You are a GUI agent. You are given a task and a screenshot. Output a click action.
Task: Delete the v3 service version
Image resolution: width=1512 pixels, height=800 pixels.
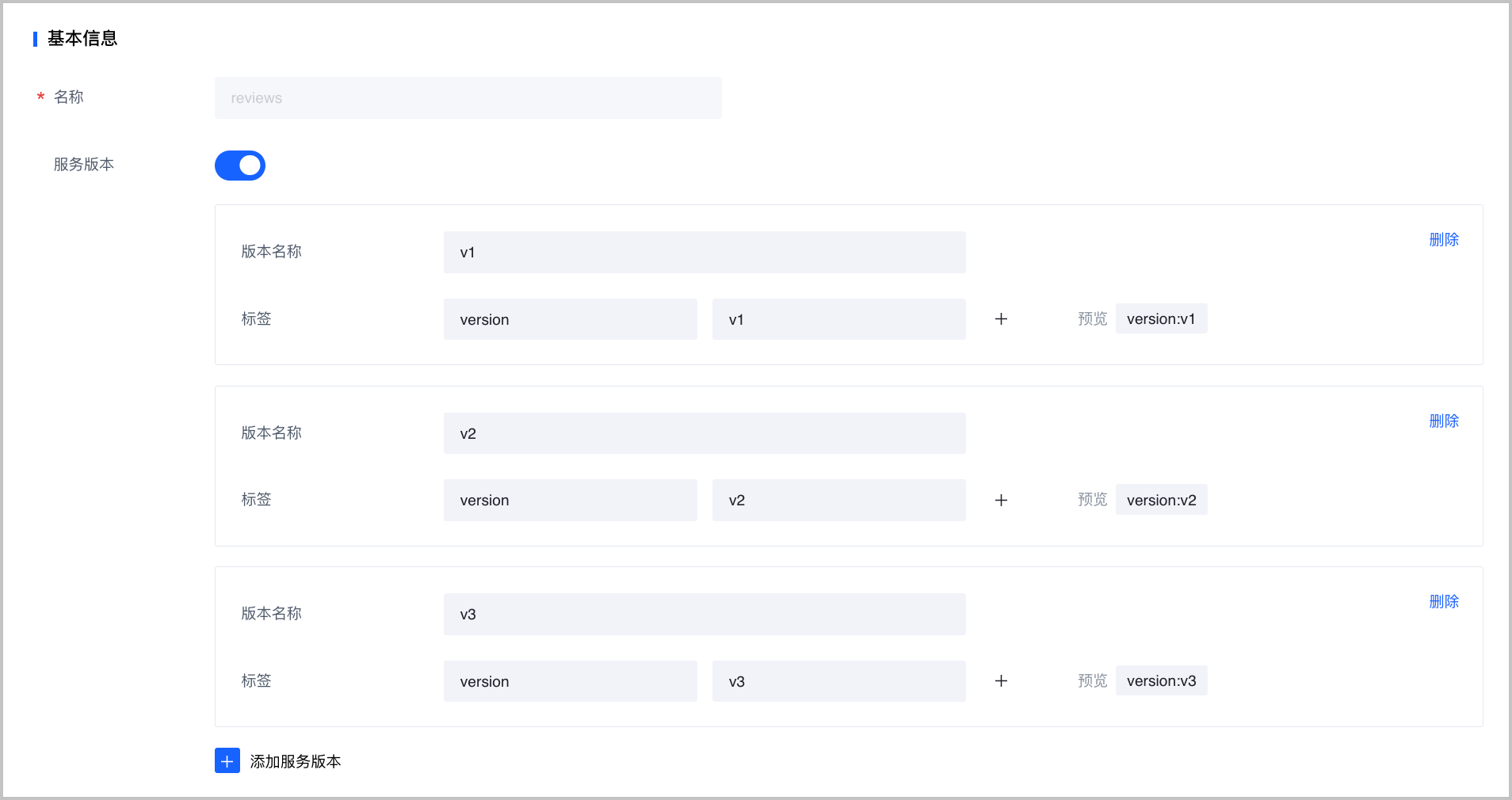(x=1443, y=602)
